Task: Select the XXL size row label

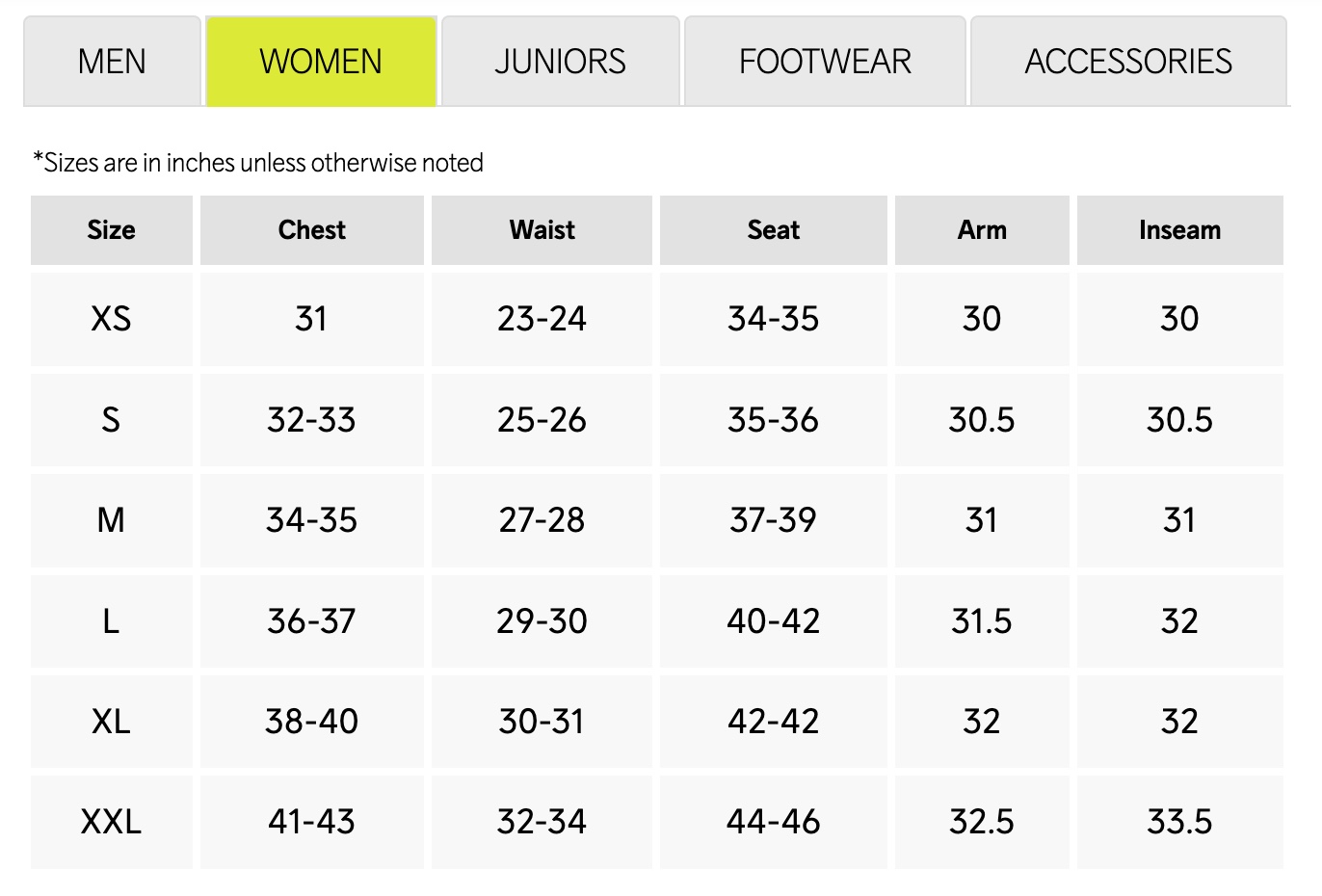Action: (x=111, y=822)
